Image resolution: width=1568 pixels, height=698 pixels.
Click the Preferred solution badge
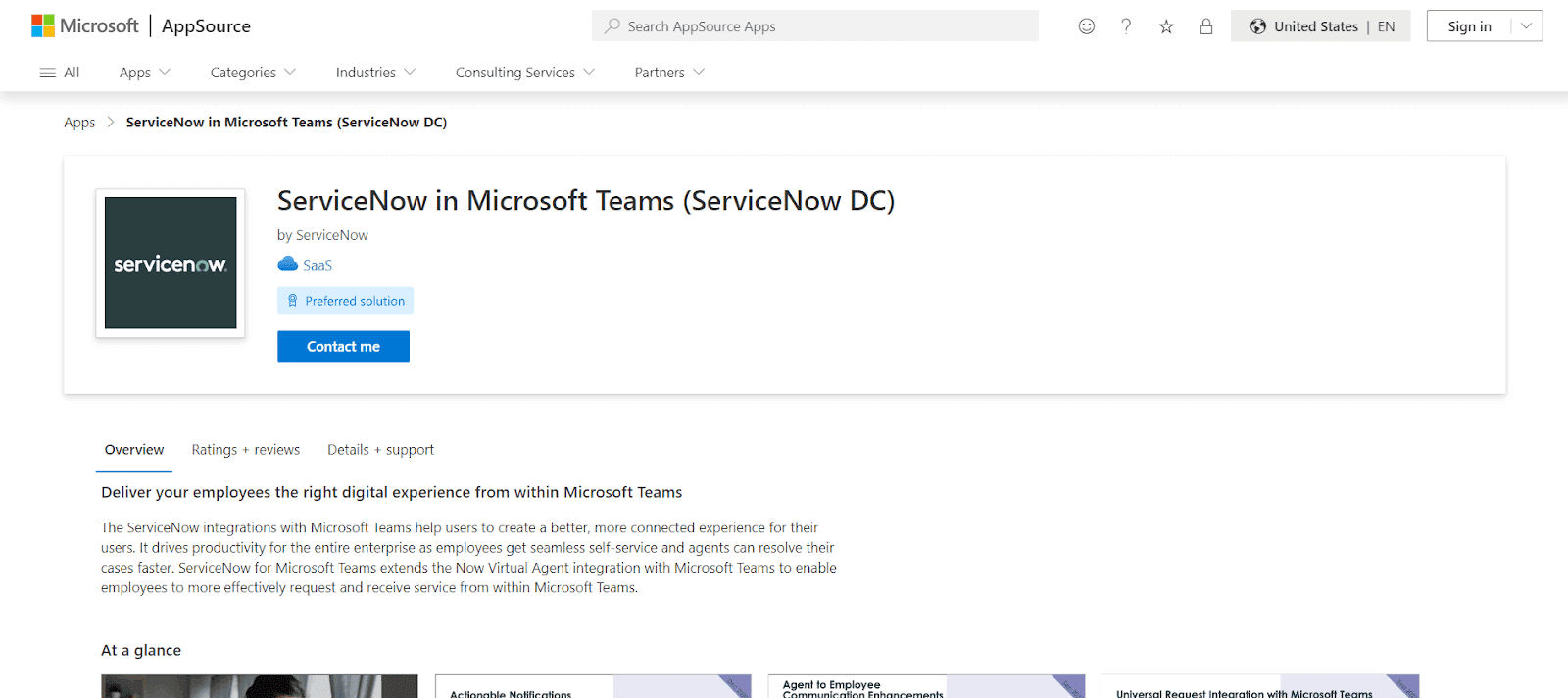345,301
